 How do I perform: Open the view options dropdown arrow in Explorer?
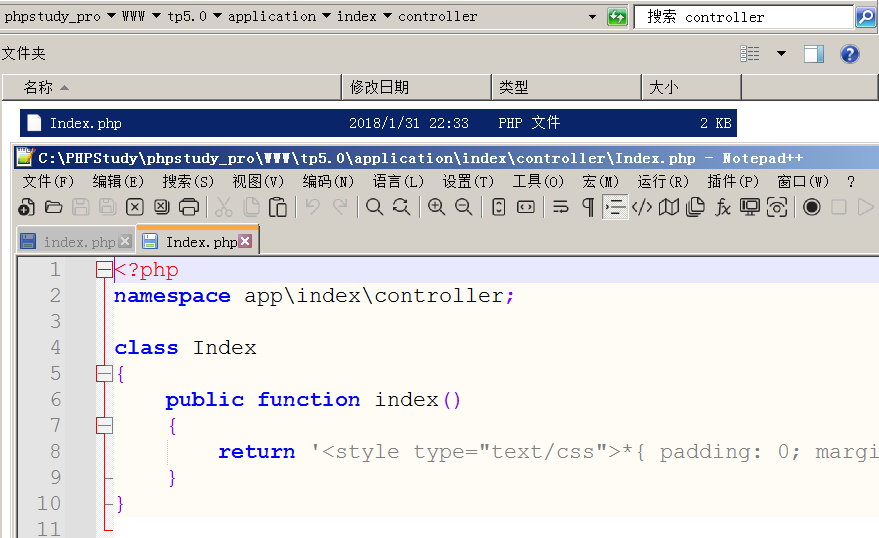tap(781, 53)
